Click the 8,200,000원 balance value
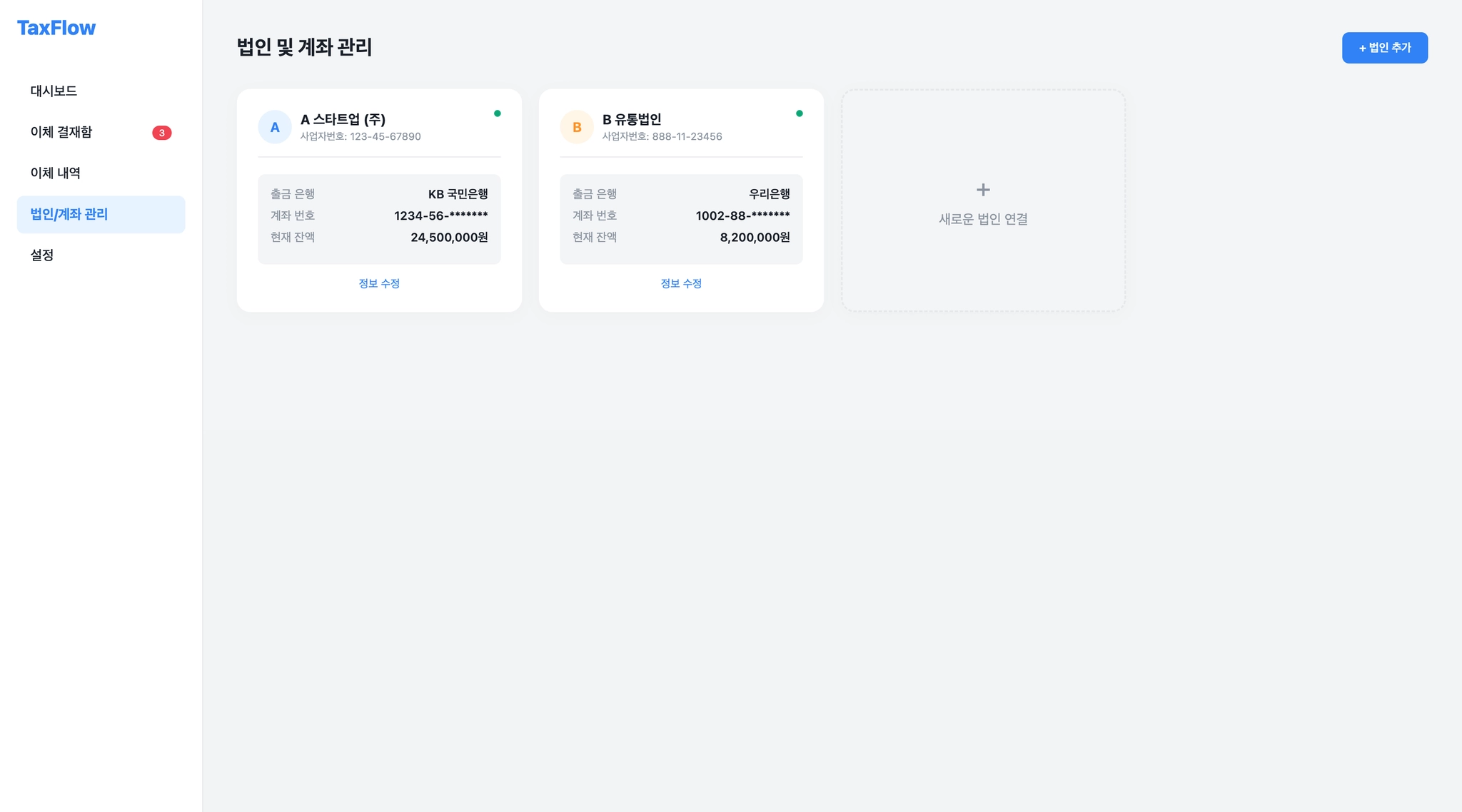 (755, 237)
